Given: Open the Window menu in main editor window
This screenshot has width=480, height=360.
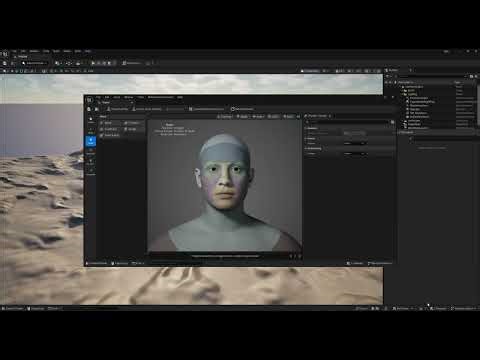Looking at the screenshot, I should point(34,51).
